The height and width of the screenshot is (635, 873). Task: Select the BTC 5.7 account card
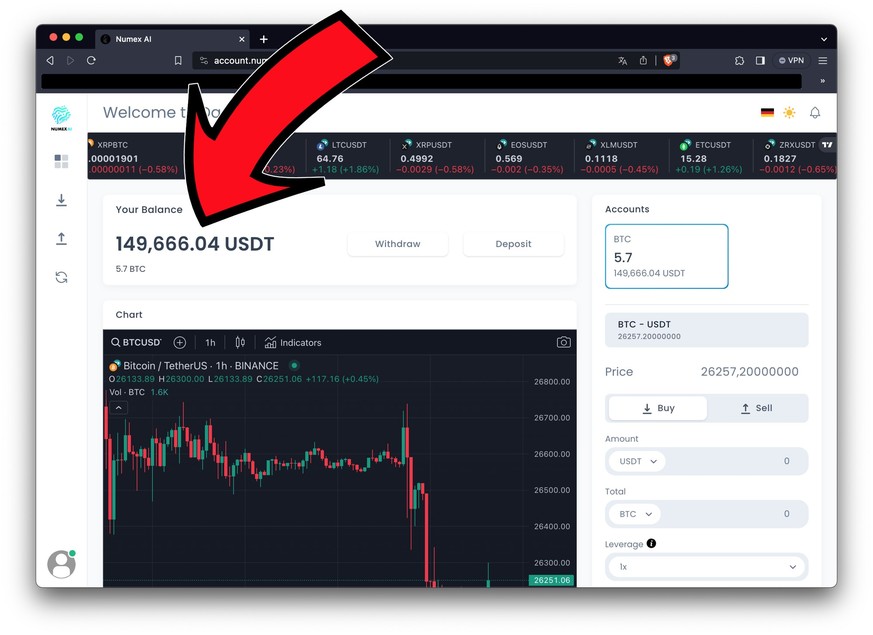[666, 256]
